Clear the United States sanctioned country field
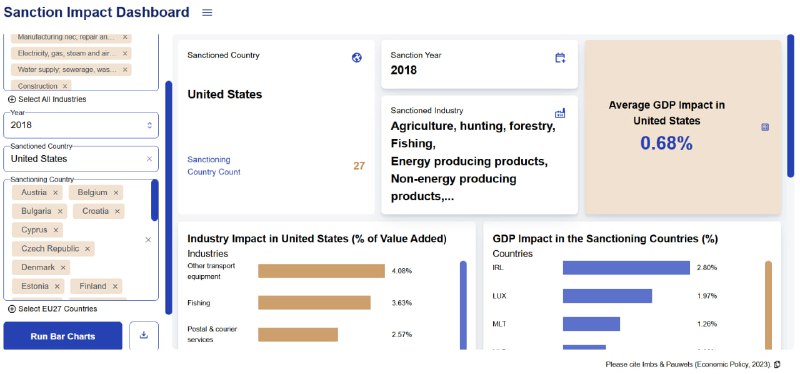This screenshot has width=800, height=374. point(149,159)
